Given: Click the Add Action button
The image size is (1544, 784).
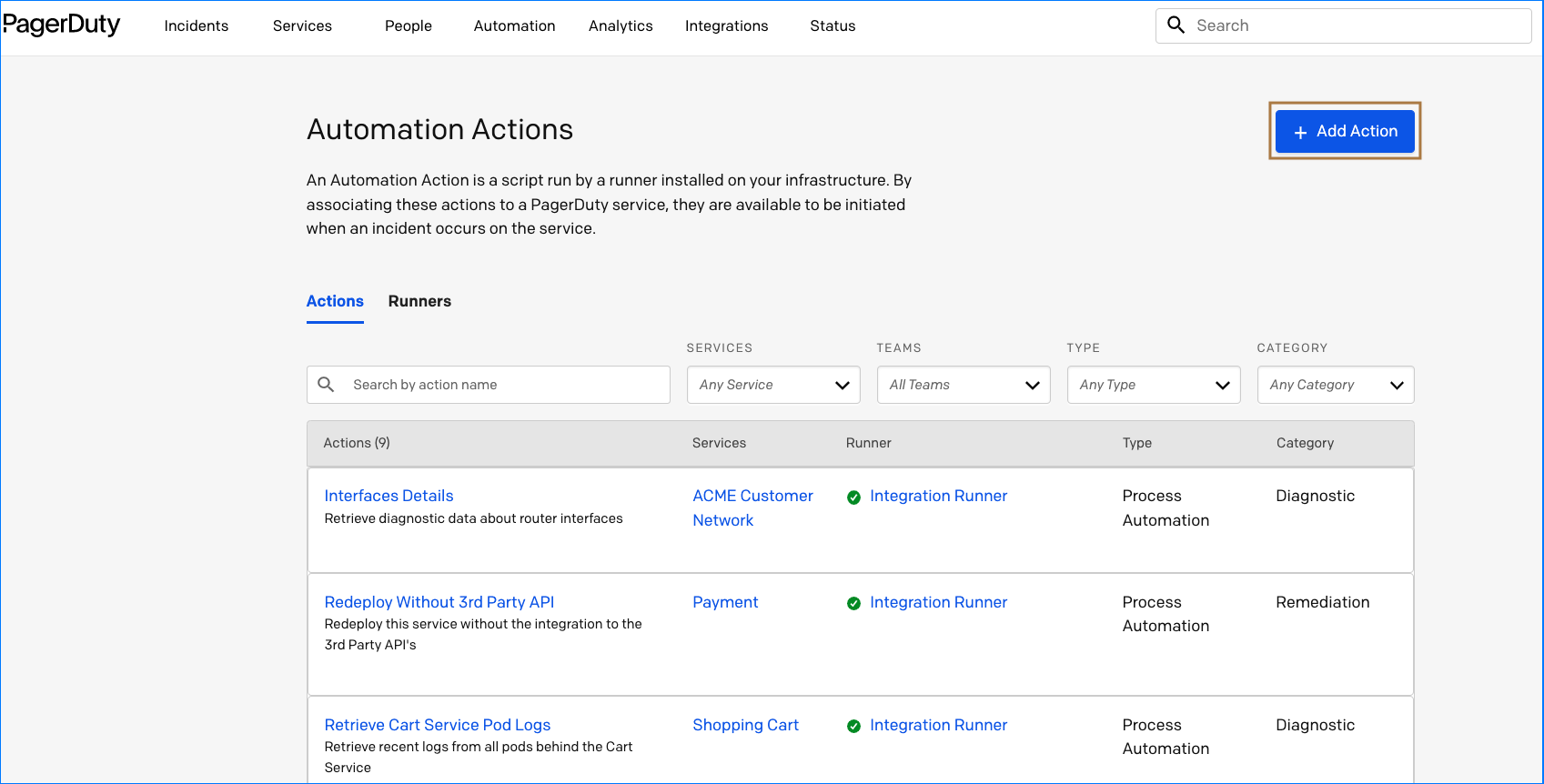Looking at the screenshot, I should [x=1345, y=131].
